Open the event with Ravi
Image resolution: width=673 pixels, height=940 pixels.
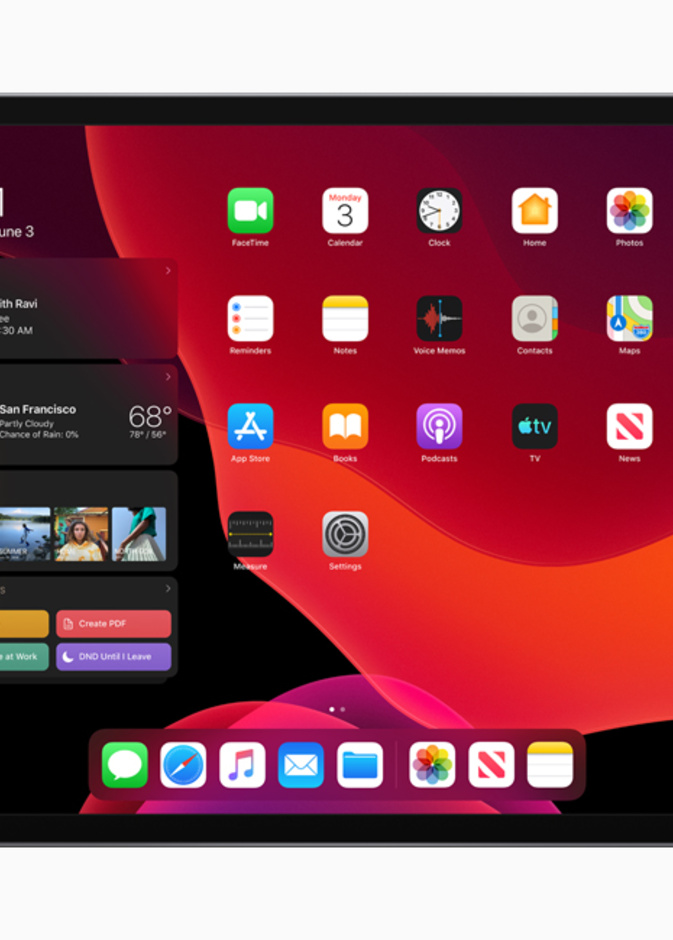[x=88, y=308]
